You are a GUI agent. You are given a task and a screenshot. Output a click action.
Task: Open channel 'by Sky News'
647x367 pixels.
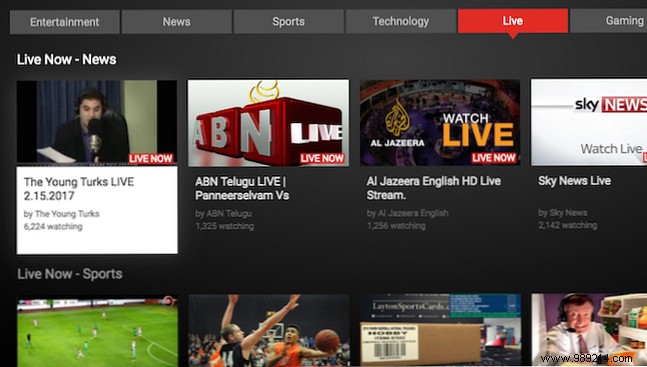click(x=562, y=213)
